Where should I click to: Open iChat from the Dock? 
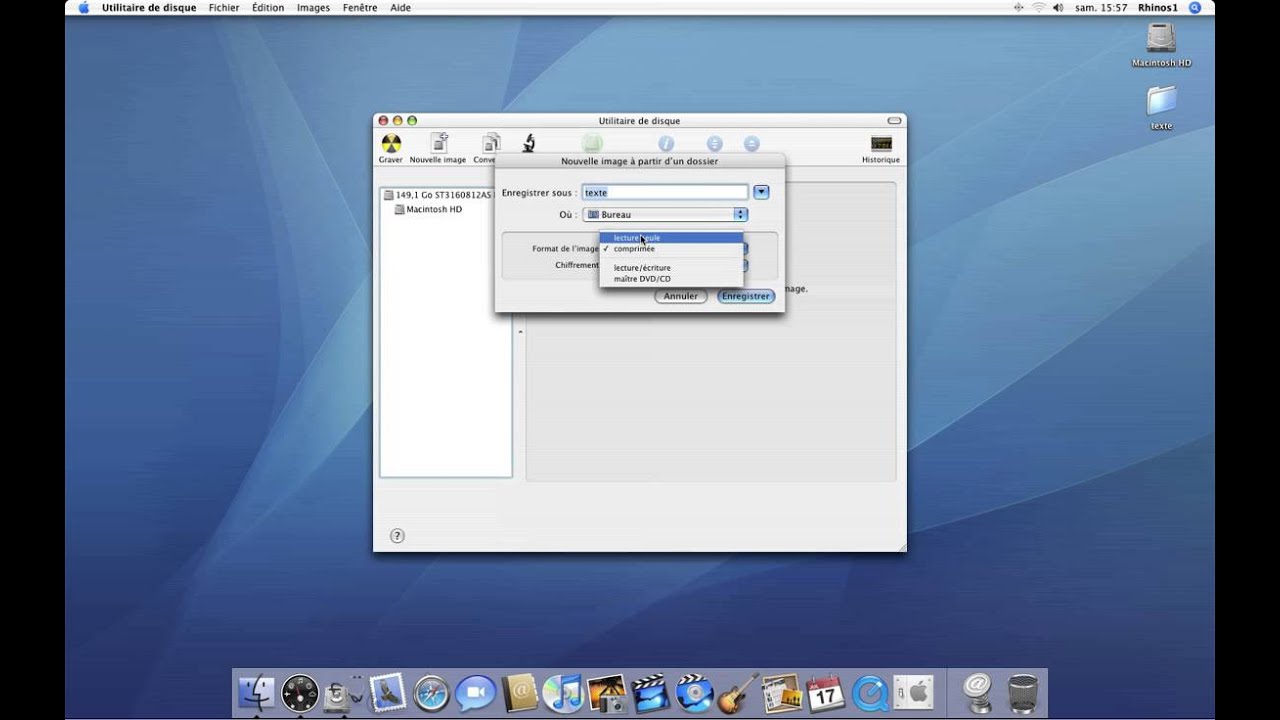pyautogui.click(x=475, y=692)
